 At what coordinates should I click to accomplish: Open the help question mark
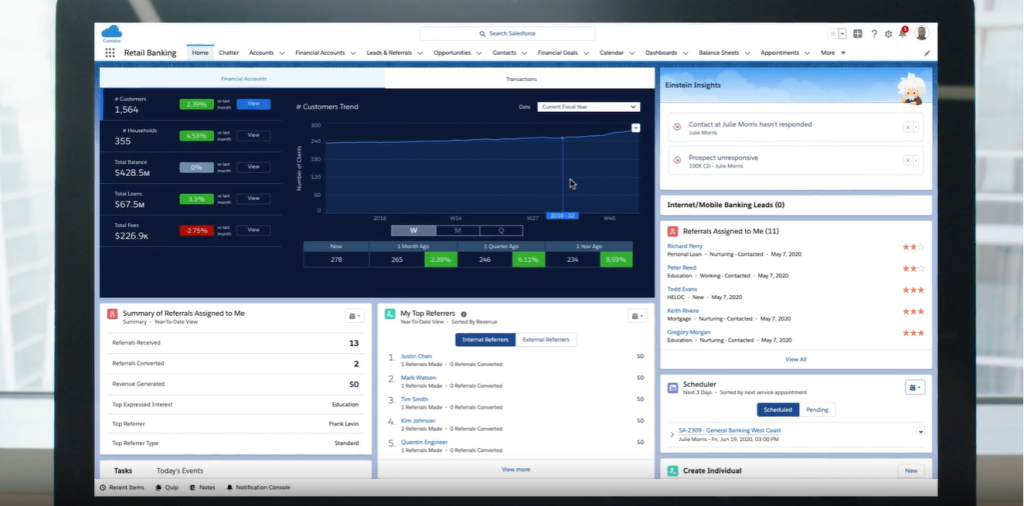point(874,34)
